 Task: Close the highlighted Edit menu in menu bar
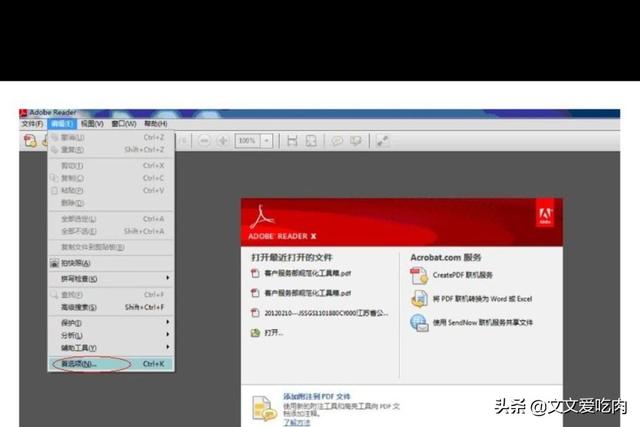click(x=62, y=124)
